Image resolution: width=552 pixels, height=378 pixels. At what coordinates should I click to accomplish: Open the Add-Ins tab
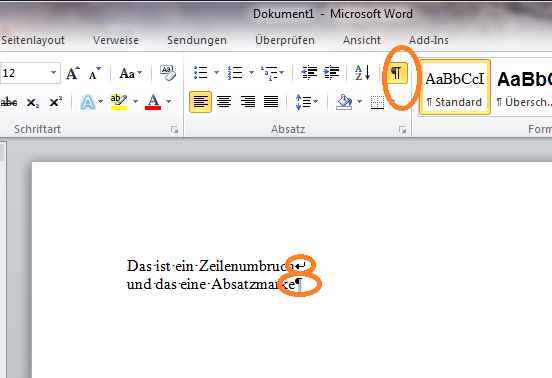[429, 40]
